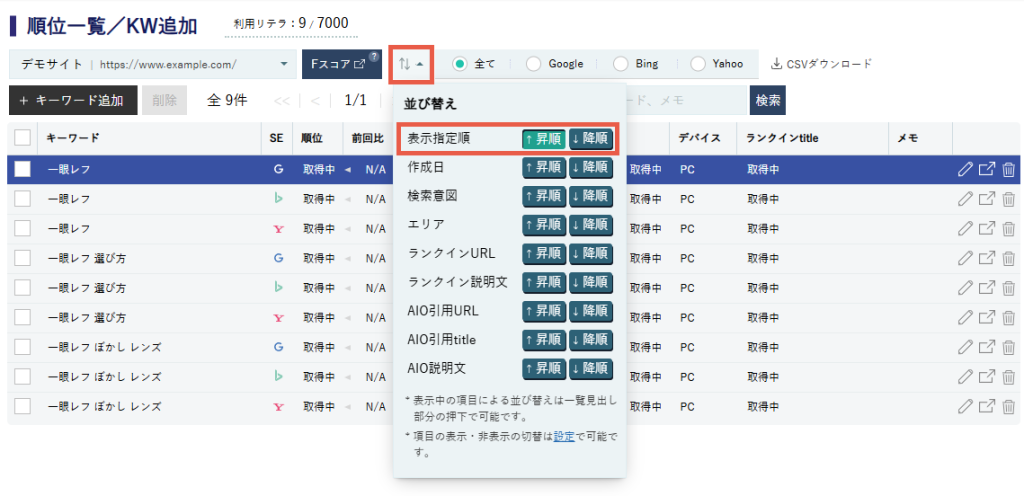Screen dimensions: 1024x496
Task: Sort 作成日 in 昇順 order
Action: click(x=543, y=168)
